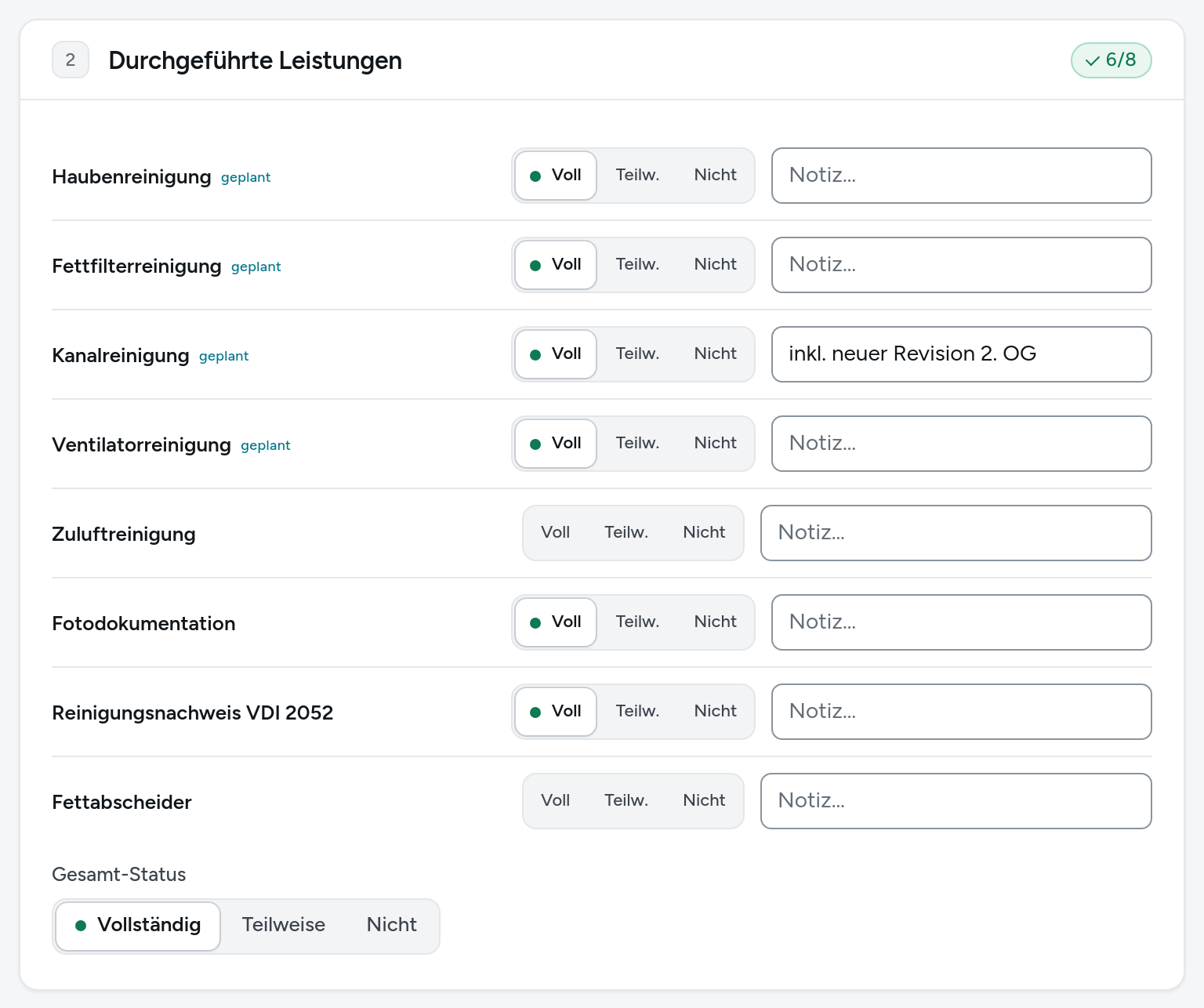1204x1008 pixels.
Task: Set Fotodokumentation to Teilw.
Action: coord(637,622)
